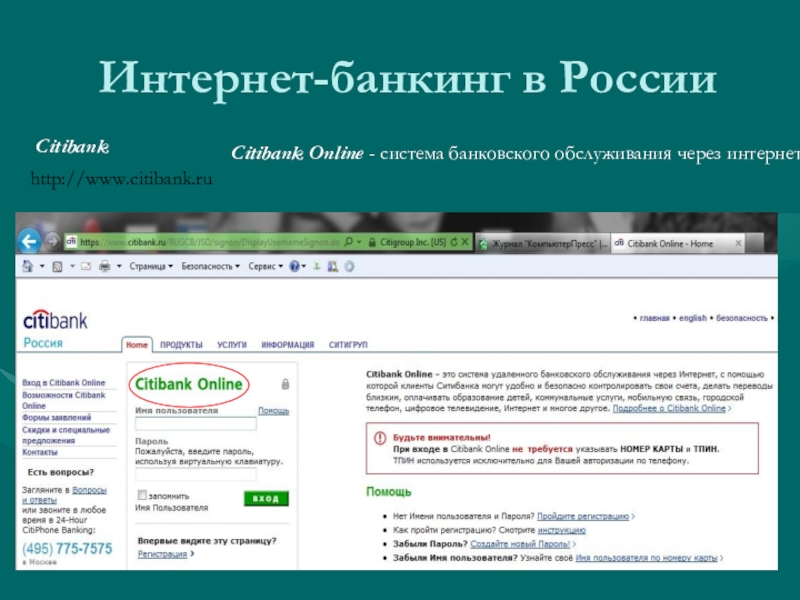
Task: Open the Сервис menu
Action: pyautogui.click(x=265, y=266)
